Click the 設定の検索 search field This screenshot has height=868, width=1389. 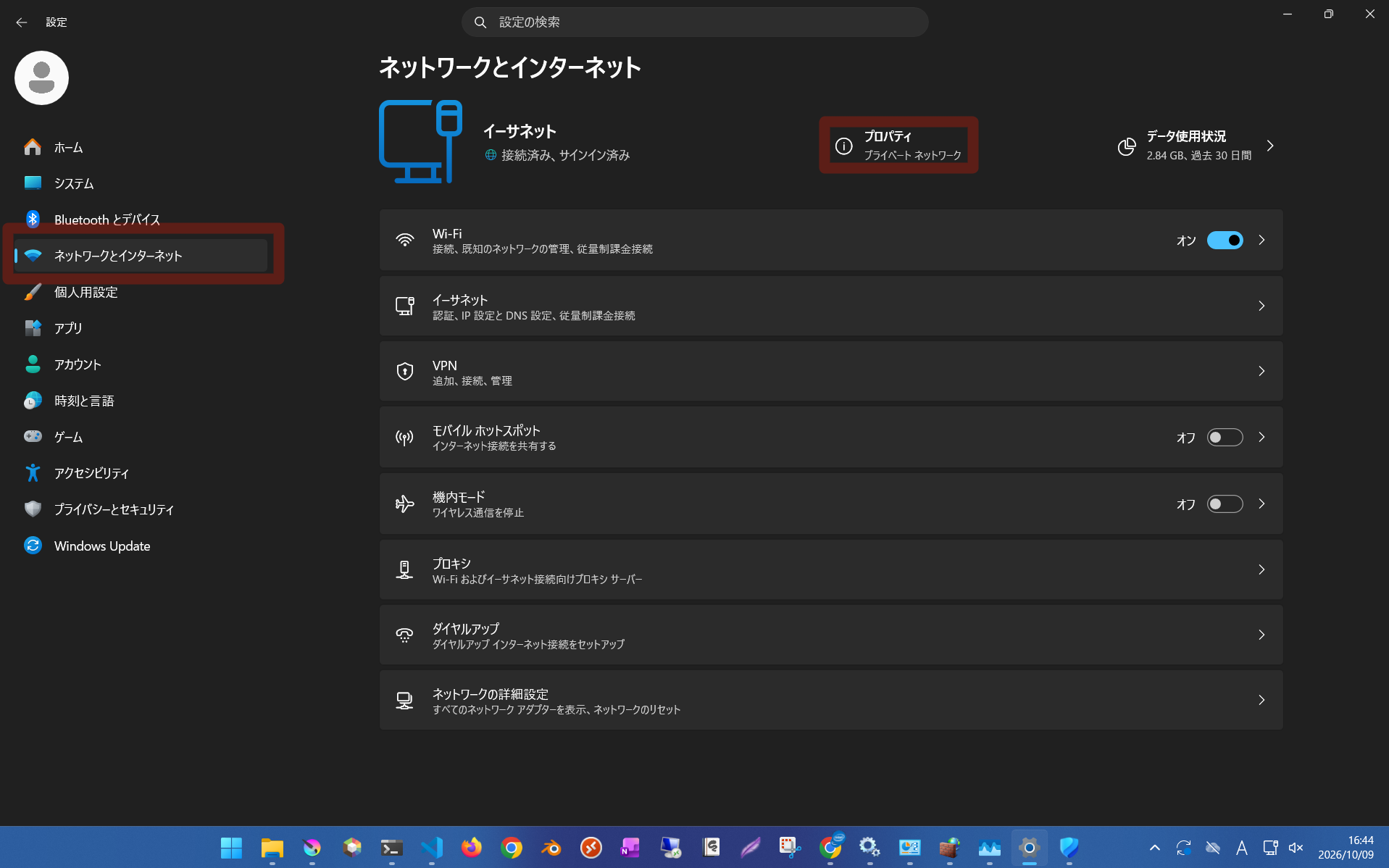(695, 22)
